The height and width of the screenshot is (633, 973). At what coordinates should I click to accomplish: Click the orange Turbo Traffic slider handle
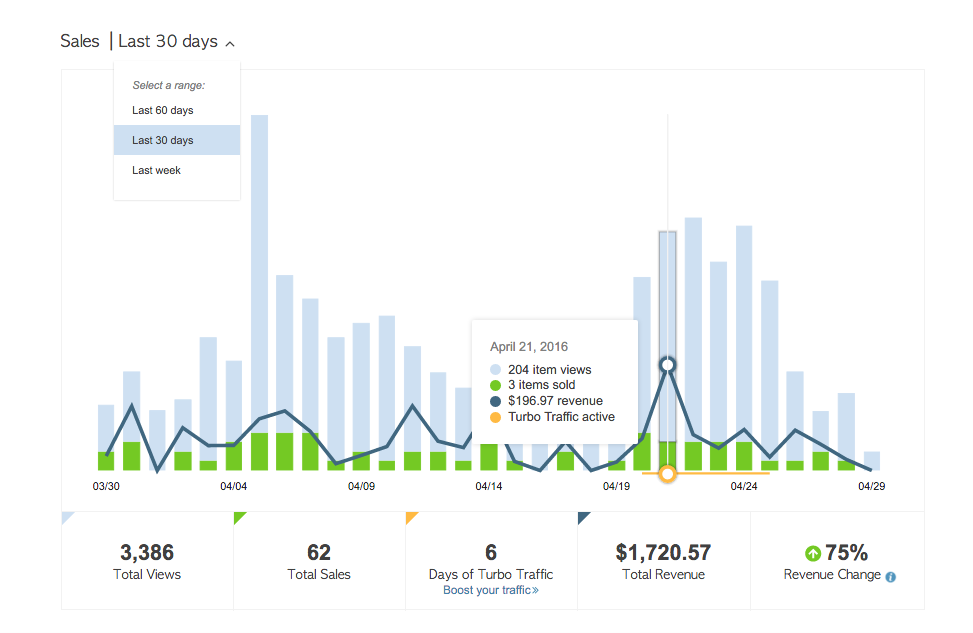click(x=667, y=474)
